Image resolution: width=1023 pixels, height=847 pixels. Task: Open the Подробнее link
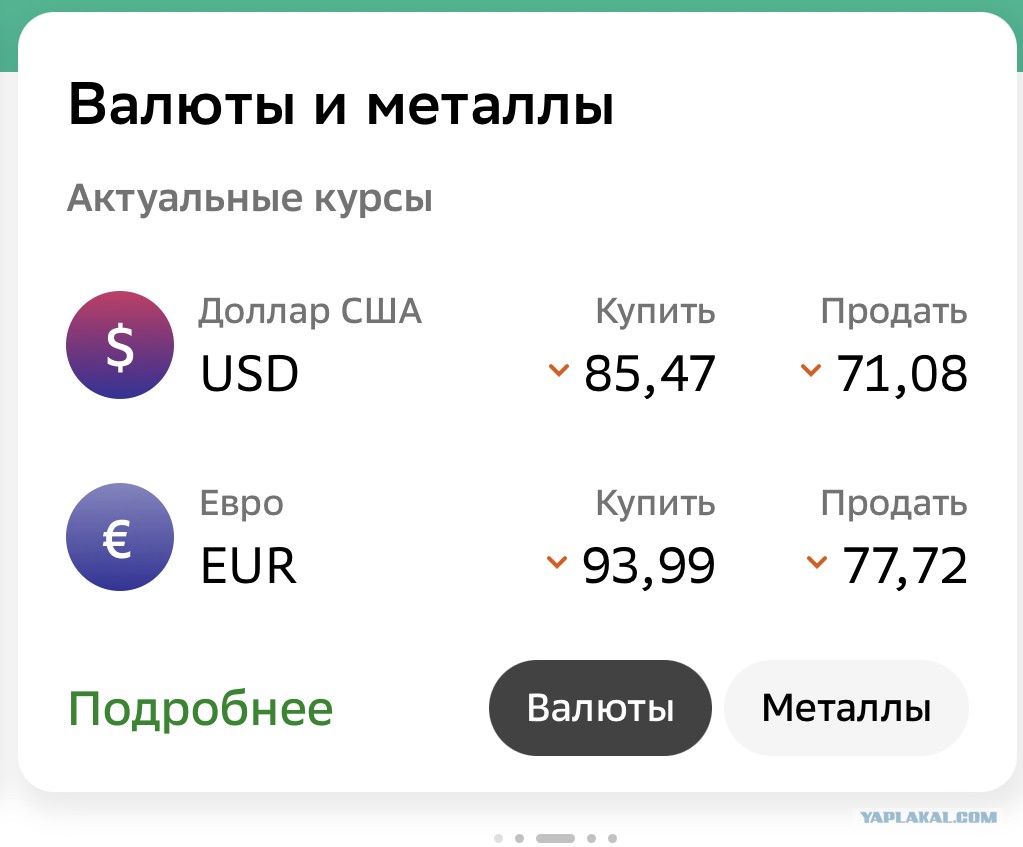click(x=200, y=709)
